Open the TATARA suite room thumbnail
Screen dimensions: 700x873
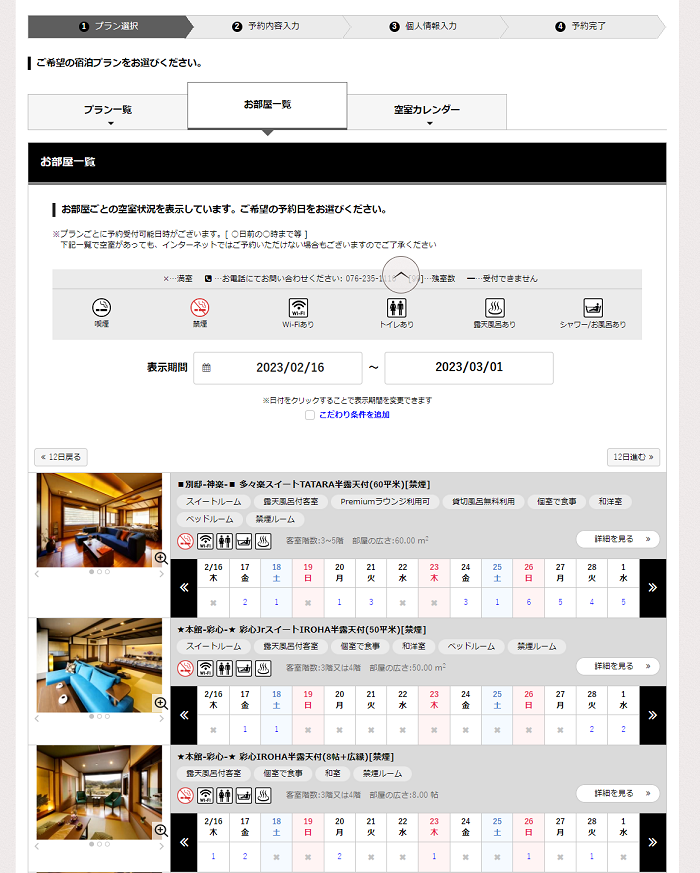pyautogui.click(x=99, y=520)
